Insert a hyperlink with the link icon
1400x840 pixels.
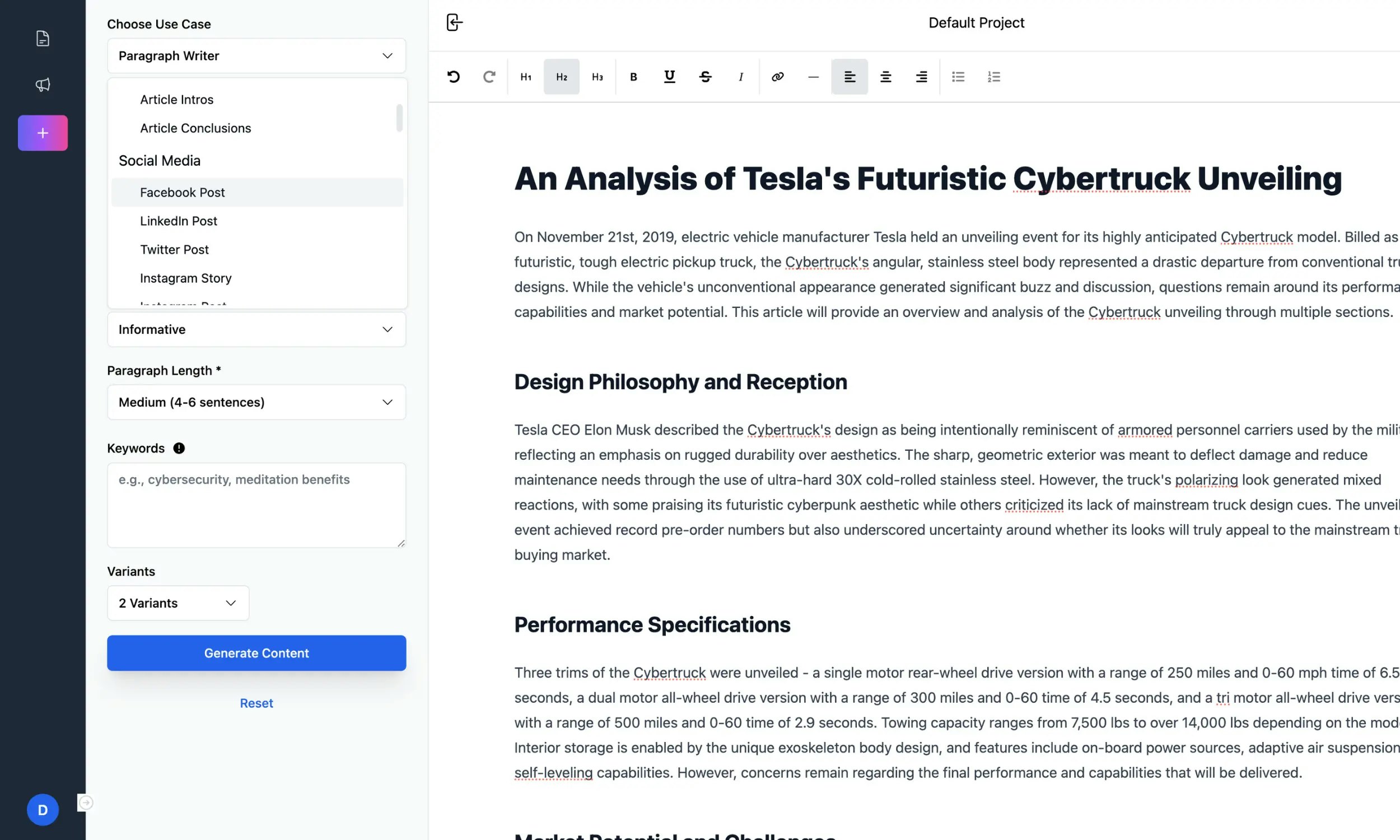coord(777,76)
